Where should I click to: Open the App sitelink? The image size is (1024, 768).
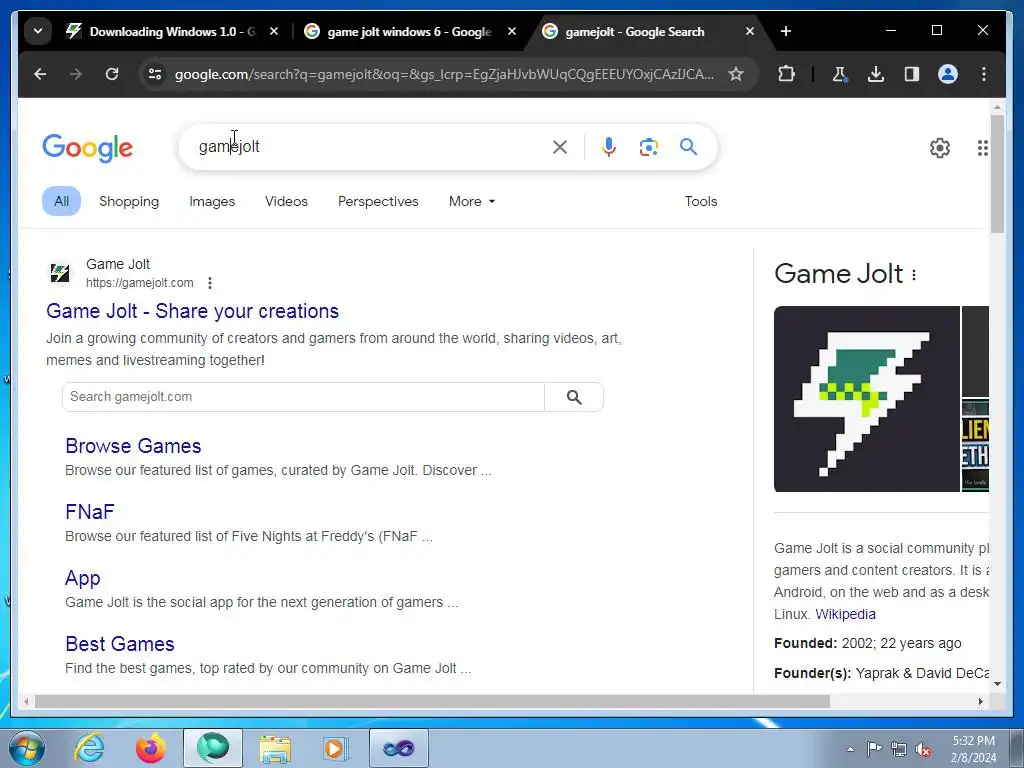[x=82, y=579]
